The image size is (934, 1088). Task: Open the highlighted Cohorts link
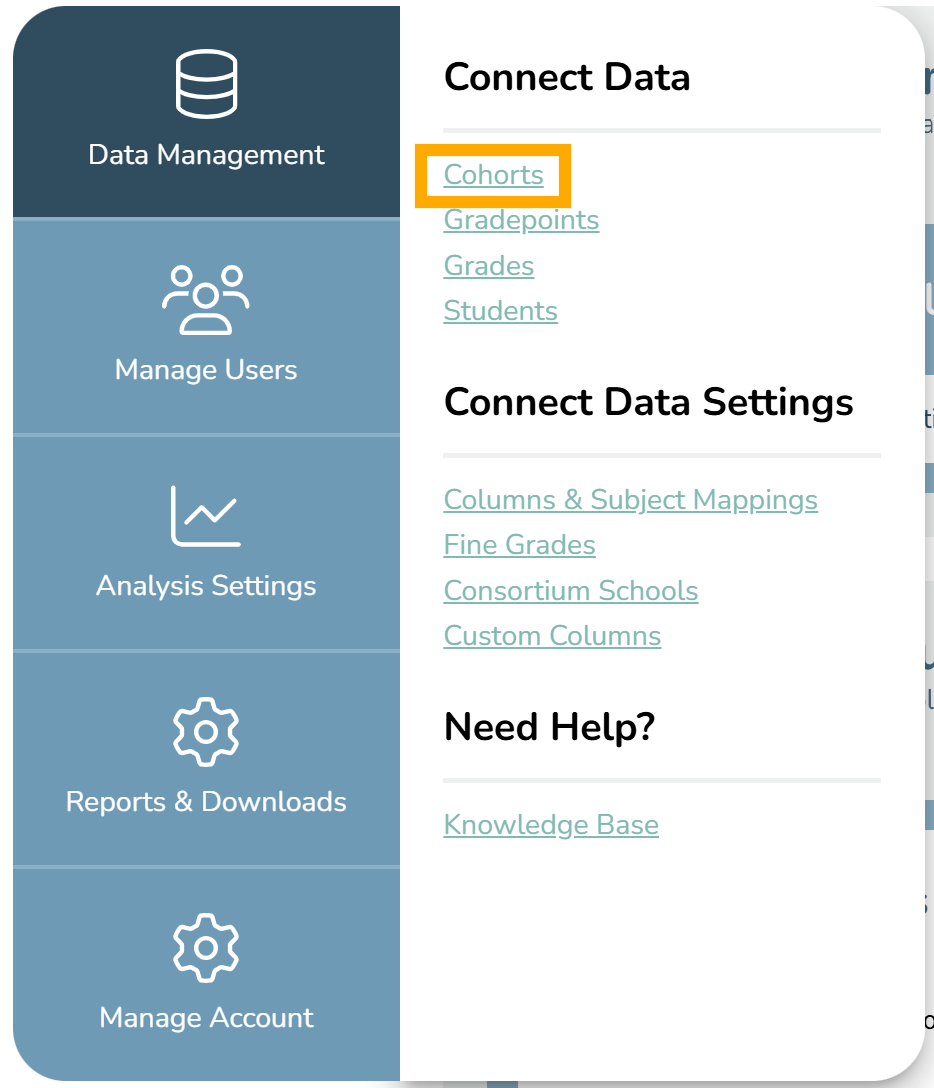[x=493, y=175]
